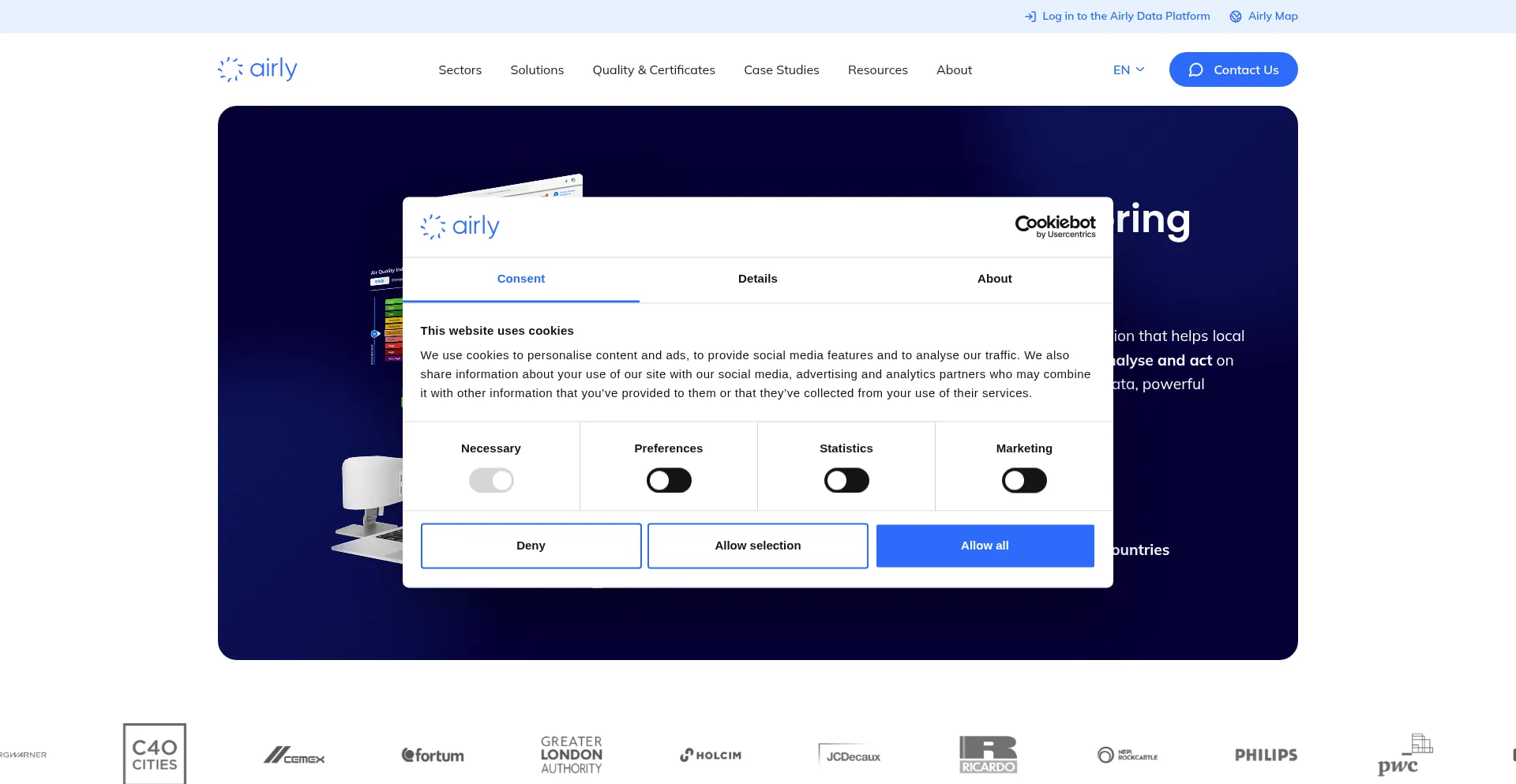Enable the Marketing cookies toggle
This screenshot has height=784, width=1516.
click(1024, 480)
